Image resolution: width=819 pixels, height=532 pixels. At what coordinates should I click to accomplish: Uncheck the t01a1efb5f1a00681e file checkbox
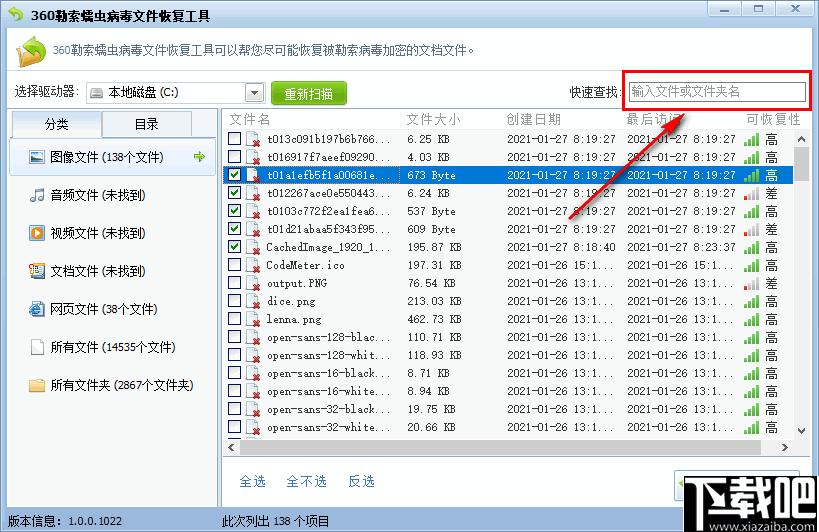click(x=235, y=174)
